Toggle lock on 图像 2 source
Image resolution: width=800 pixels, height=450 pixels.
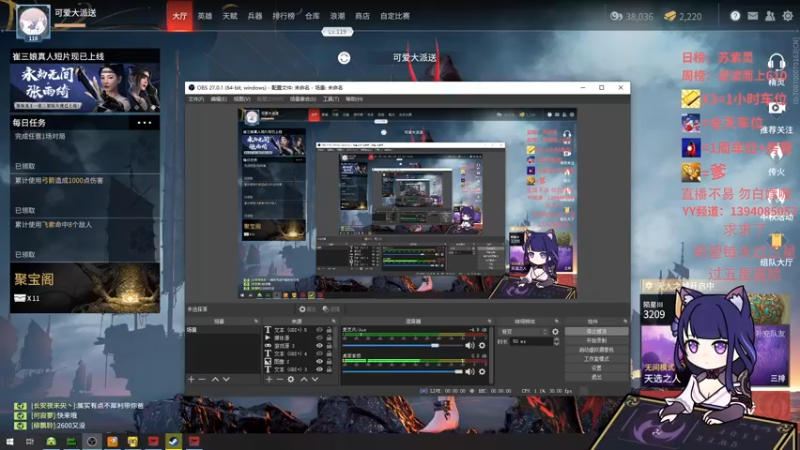(329, 361)
